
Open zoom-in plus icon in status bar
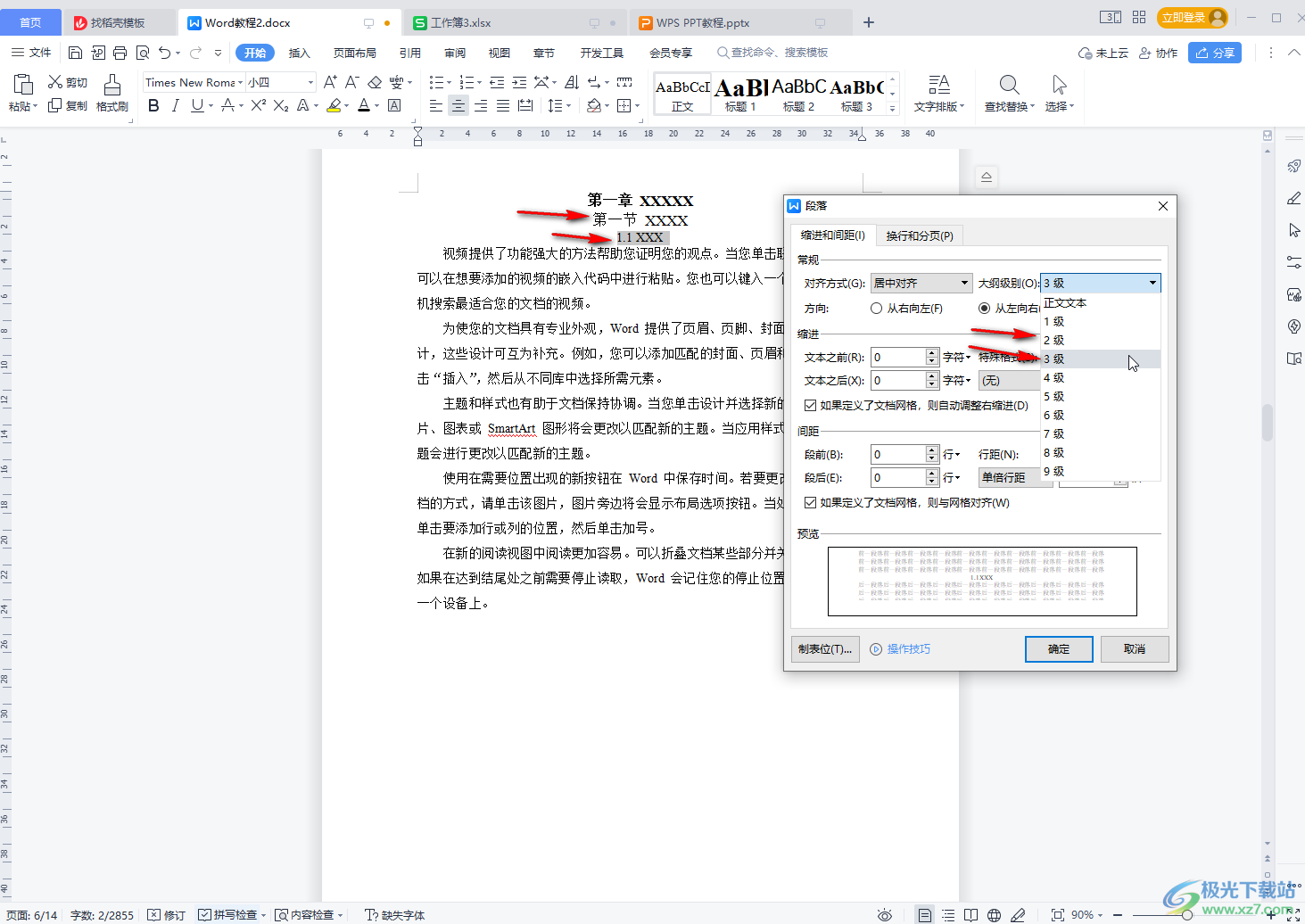click(x=1270, y=915)
